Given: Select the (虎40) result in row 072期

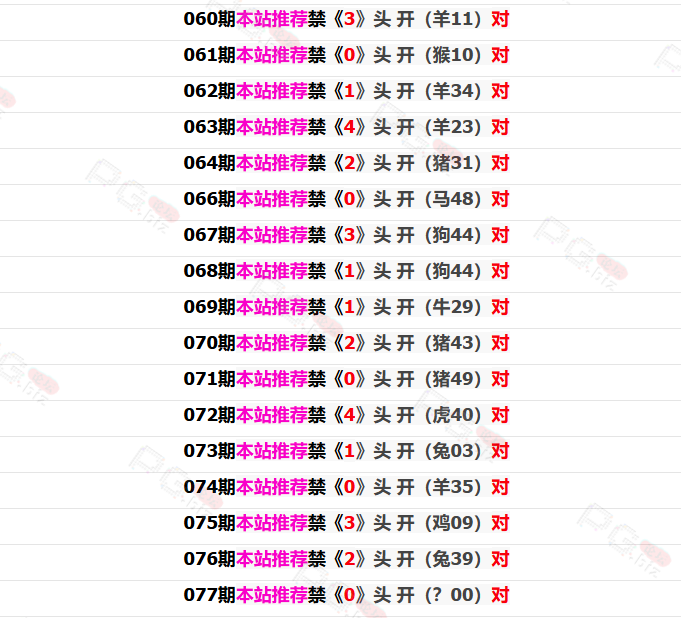Looking at the screenshot, I should click(453, 416).
